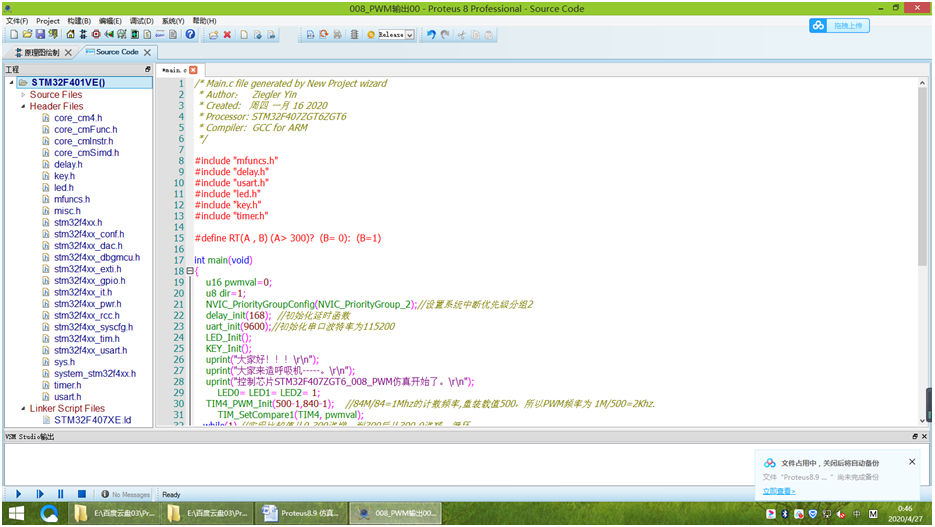Open the Home Page icon
The image size is (935, 527).
tap(70, 35)
